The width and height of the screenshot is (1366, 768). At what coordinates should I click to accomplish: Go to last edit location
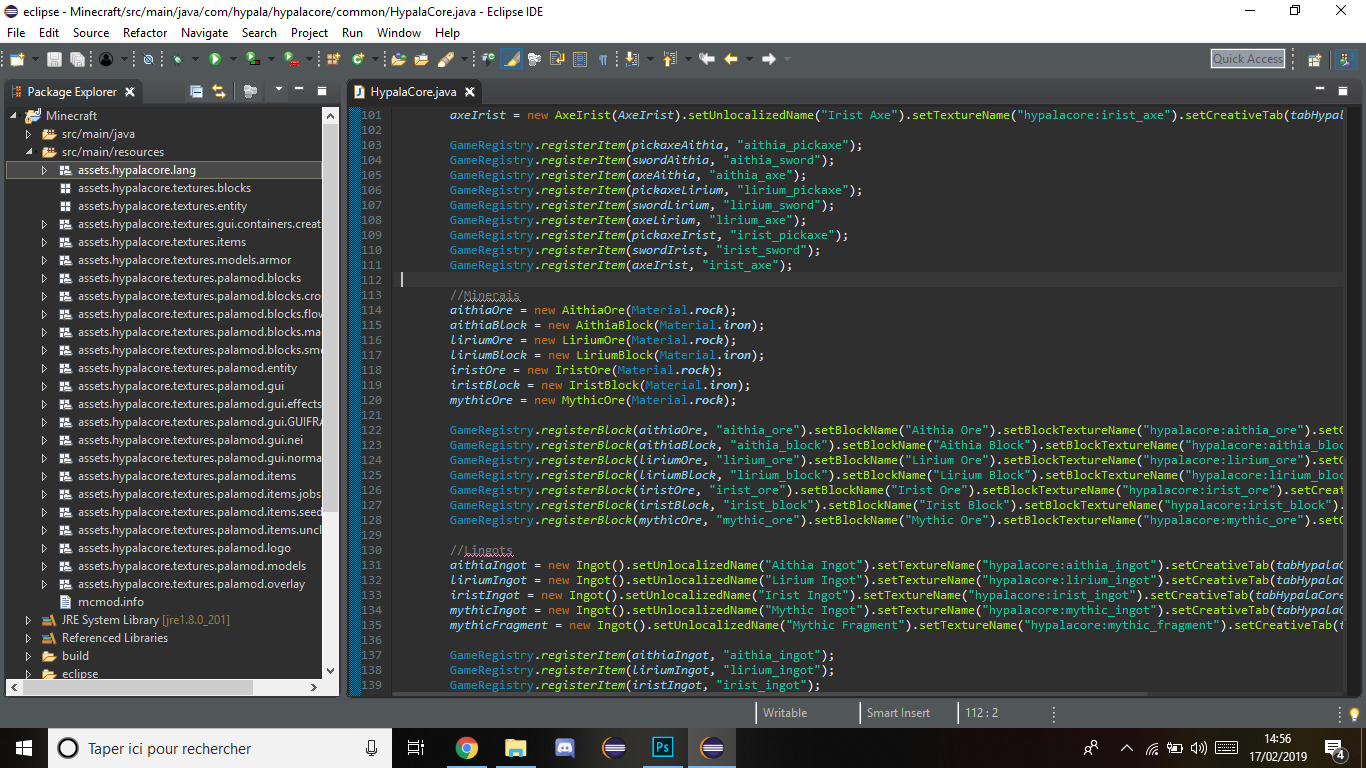pyautogui.click(x=707, y=60)
